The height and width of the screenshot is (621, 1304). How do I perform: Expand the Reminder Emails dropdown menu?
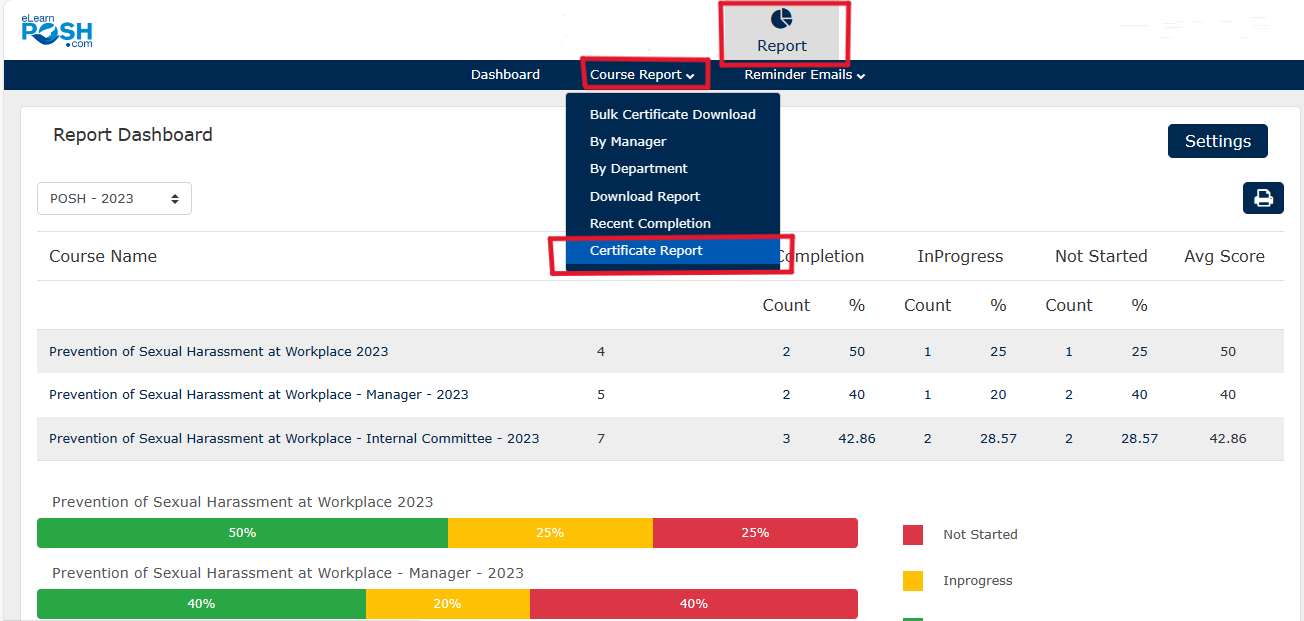804,75
